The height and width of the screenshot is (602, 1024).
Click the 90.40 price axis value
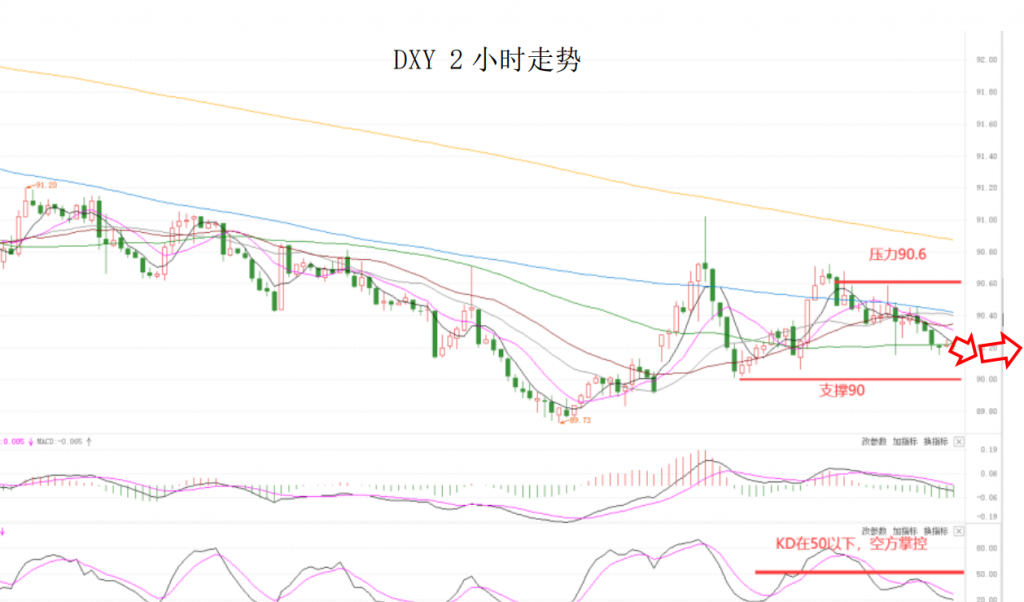[987, 316]
